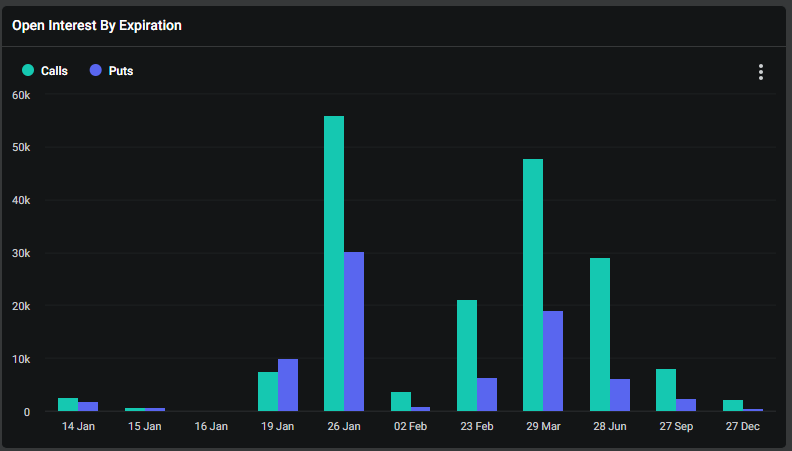Click the 02 Feb axis label
792x451 pixels.
(410, 426)
